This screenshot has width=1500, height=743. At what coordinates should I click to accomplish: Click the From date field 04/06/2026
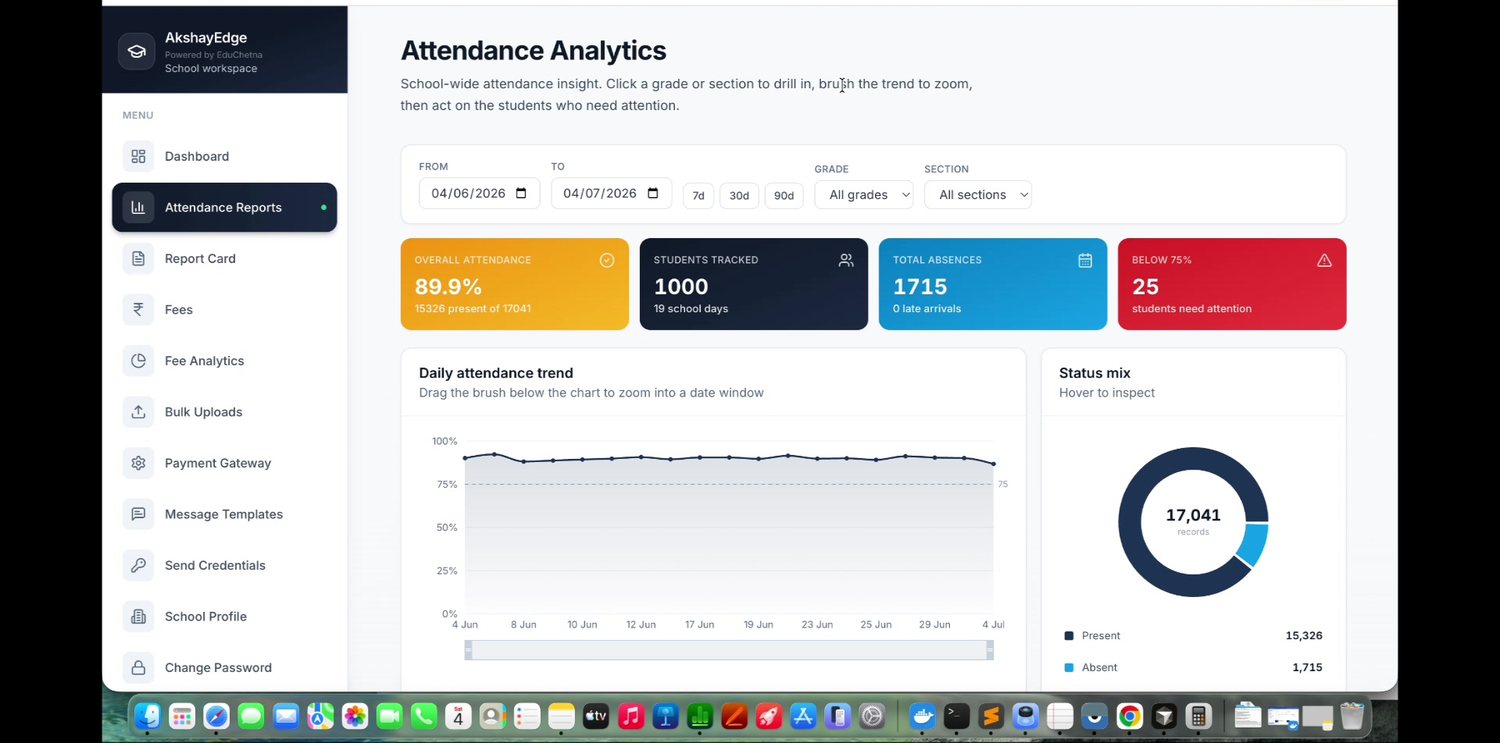click(x=479, y=193)
